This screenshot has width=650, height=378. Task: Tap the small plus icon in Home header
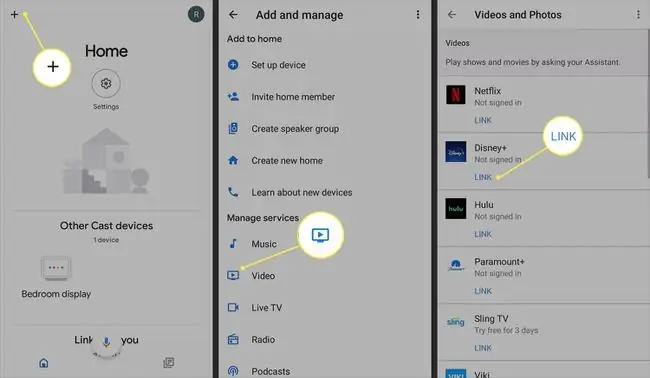15,15
